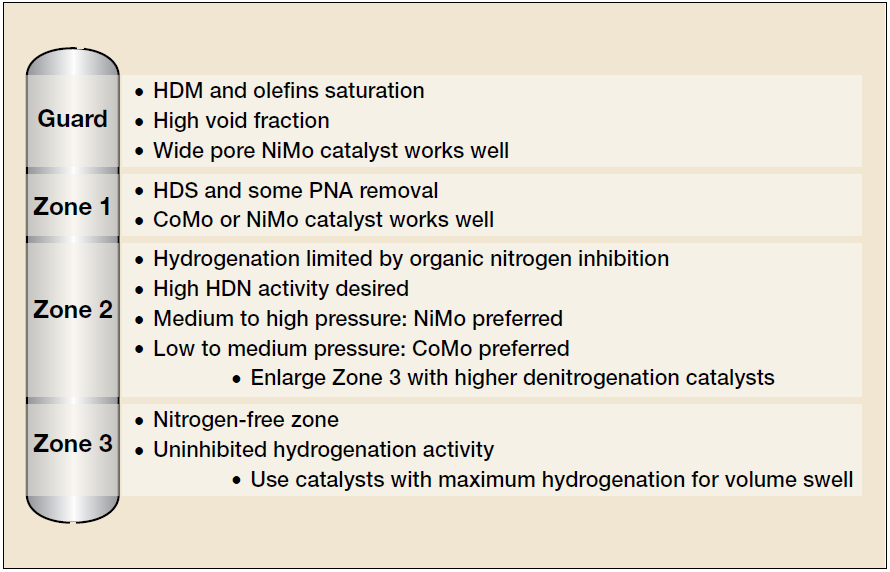The height and width of the screenshot is (572, 890).
Task: Select the Zone 3 reactor section label
Action: (72, 443)
